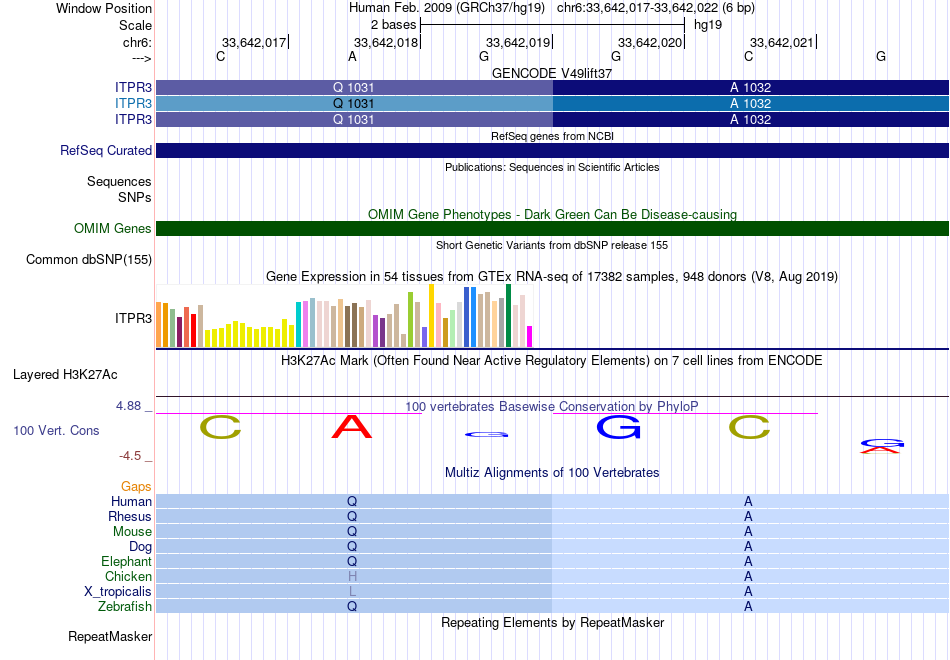Image resolution: width=950 pixels, height=660 pixels.
Task: Click the -4.5 conservation scale value
Action: pos(130,456)
